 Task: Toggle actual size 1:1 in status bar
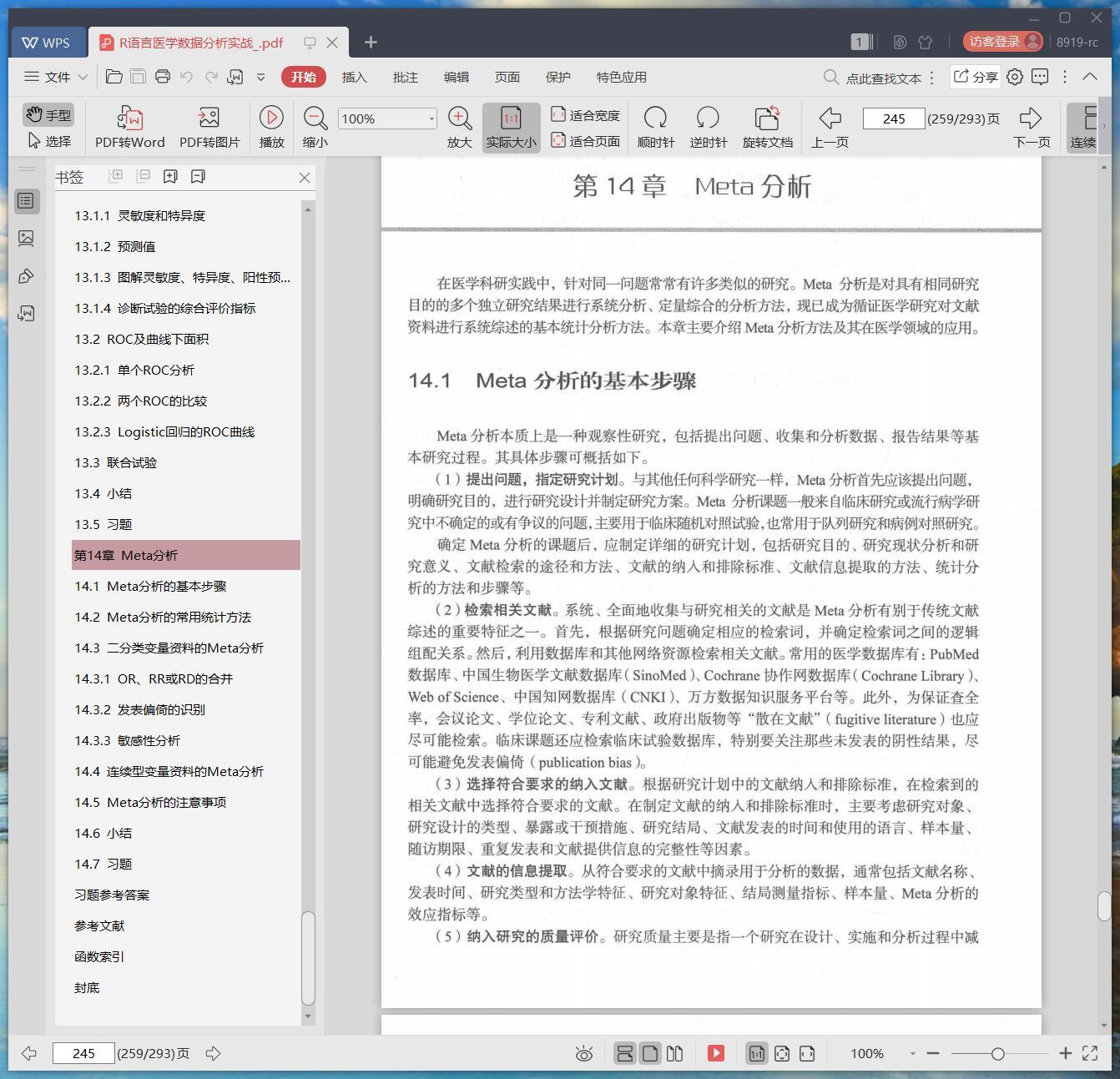point(757,1054)
